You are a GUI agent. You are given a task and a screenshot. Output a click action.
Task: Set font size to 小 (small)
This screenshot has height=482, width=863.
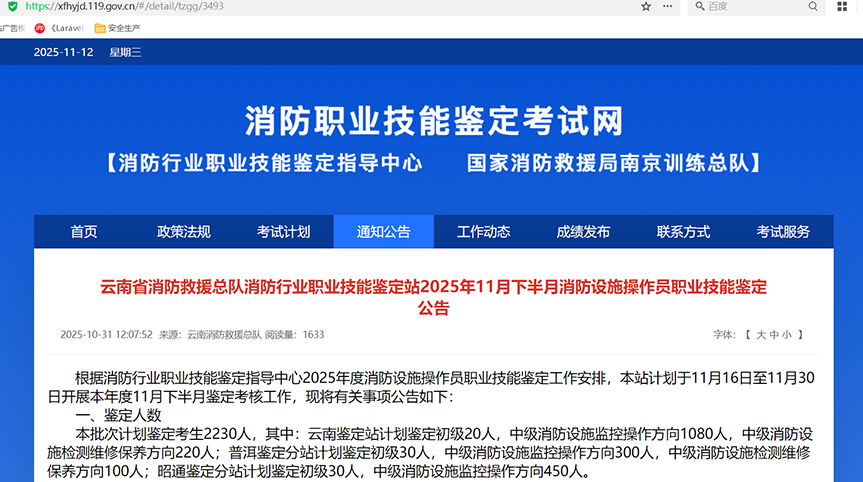[787, 335]
